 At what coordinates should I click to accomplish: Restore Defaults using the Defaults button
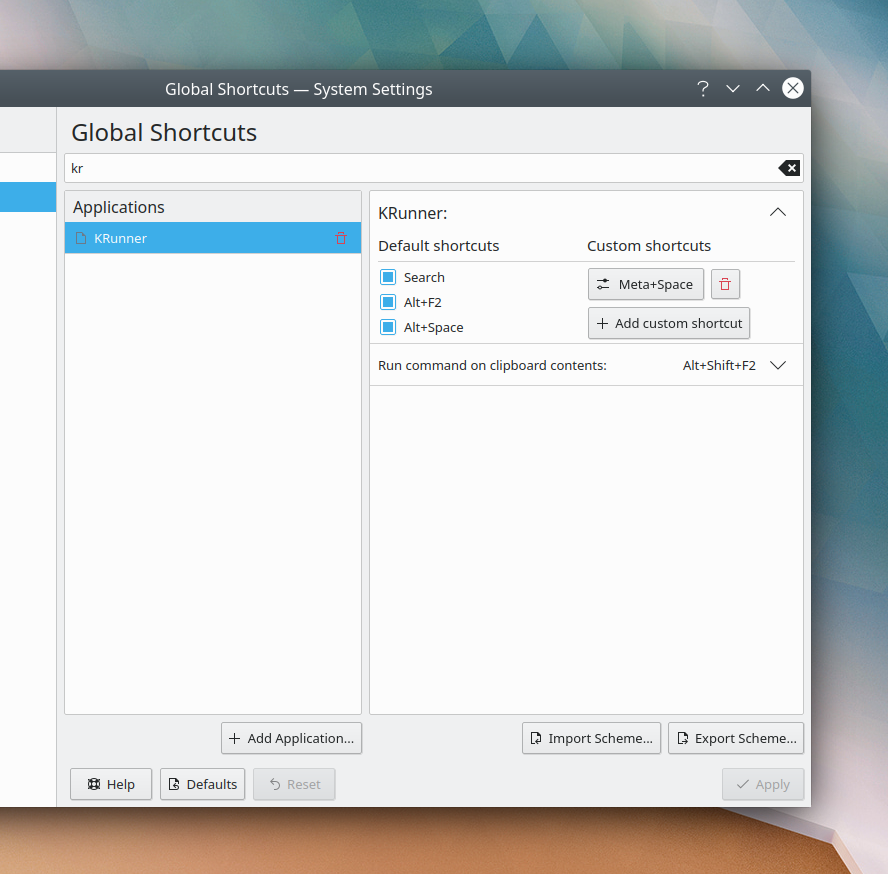click(x=202, y=784)
